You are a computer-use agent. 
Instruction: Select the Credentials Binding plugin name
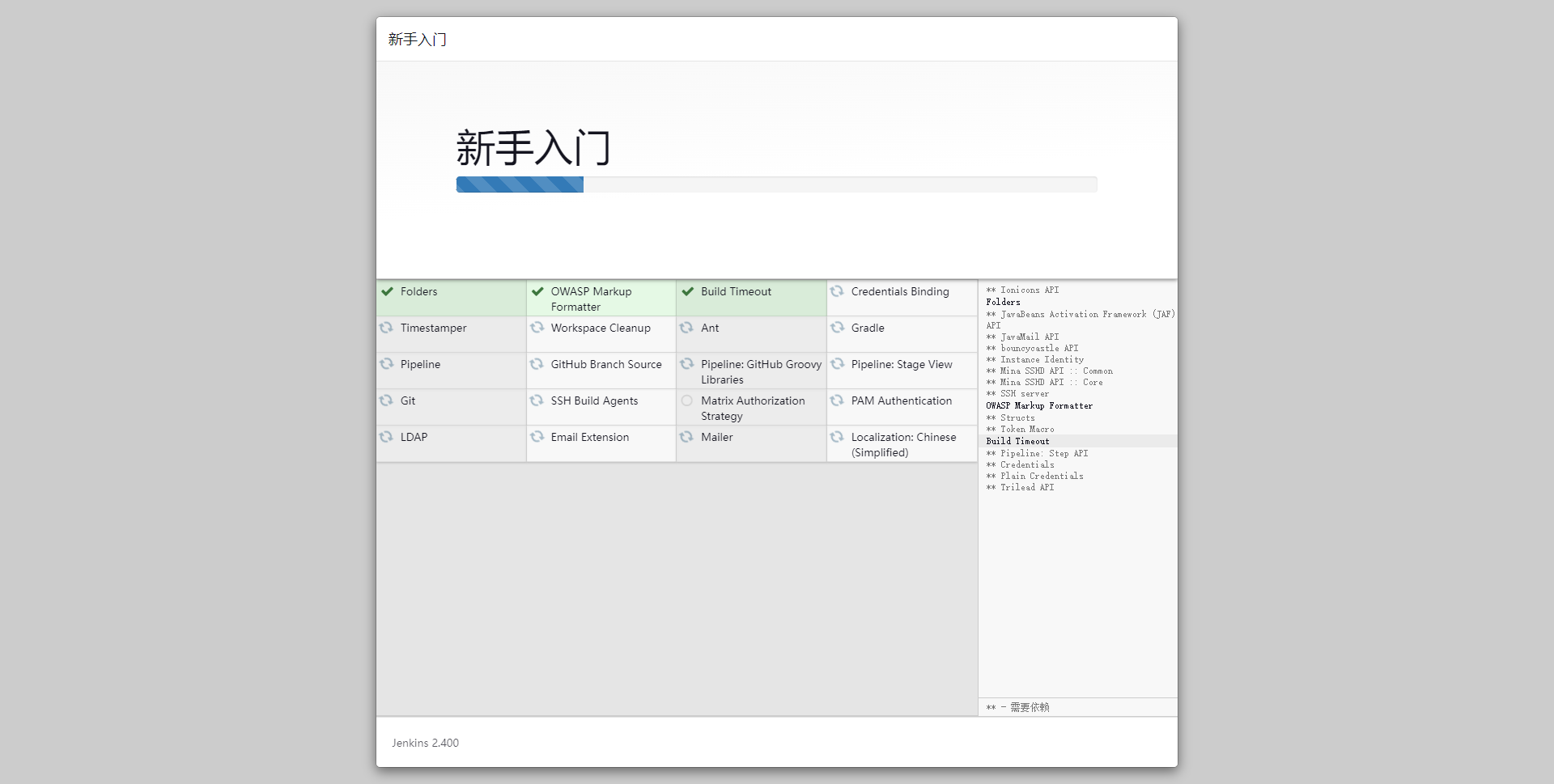pos(900,291)
